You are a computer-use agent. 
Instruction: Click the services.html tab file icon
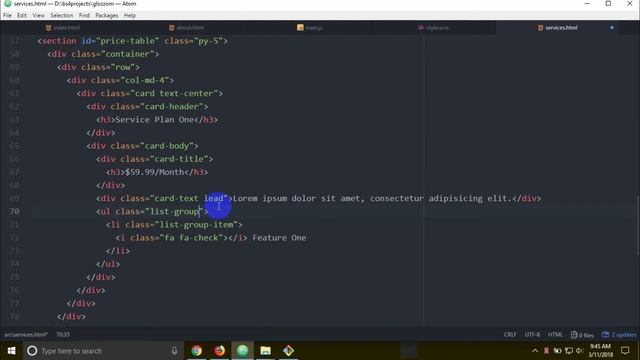click(x=540, y=28)
